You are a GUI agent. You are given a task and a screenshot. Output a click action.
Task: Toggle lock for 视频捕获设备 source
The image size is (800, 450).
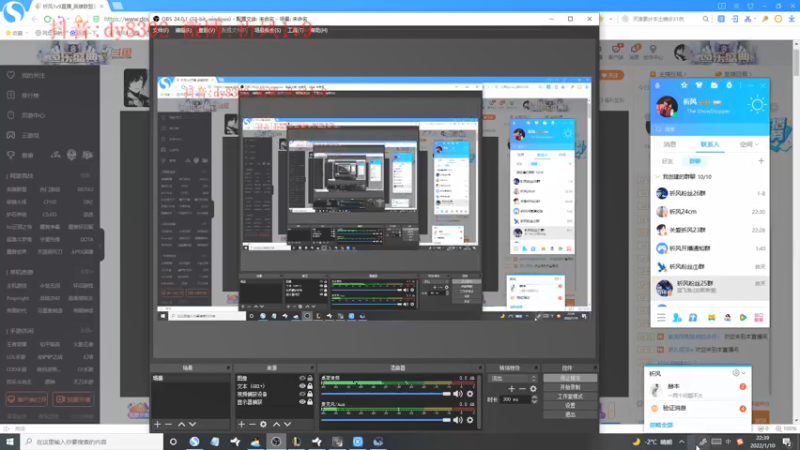[x=310, y=394]
